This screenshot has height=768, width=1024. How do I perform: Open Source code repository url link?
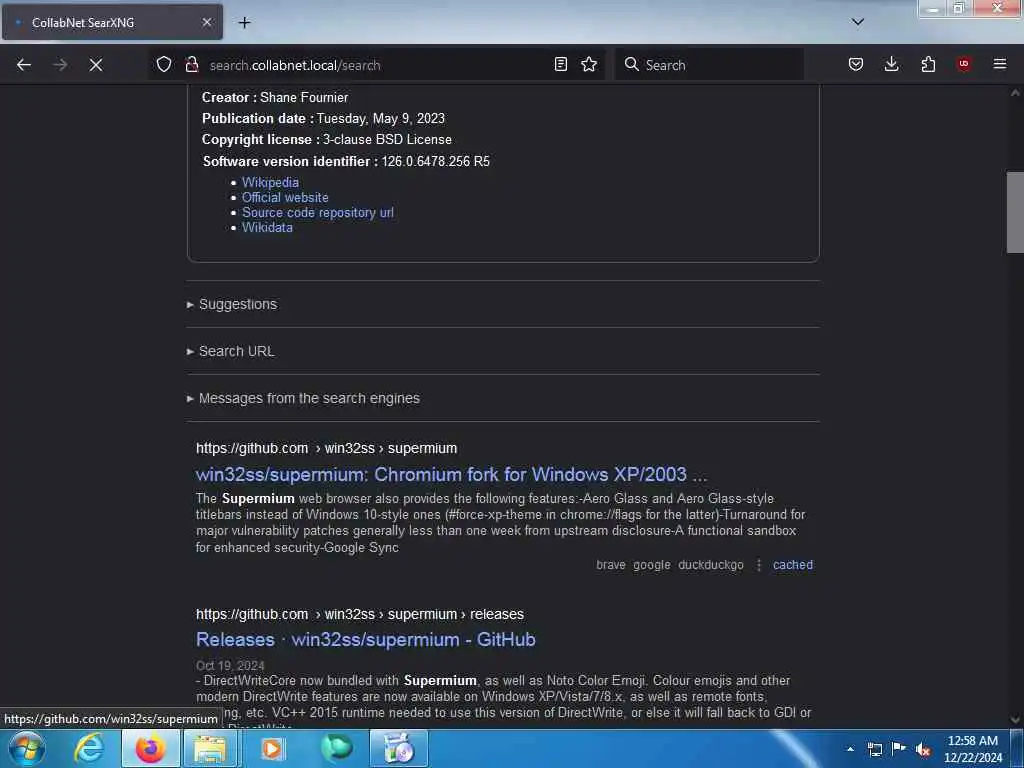(317, 212)
